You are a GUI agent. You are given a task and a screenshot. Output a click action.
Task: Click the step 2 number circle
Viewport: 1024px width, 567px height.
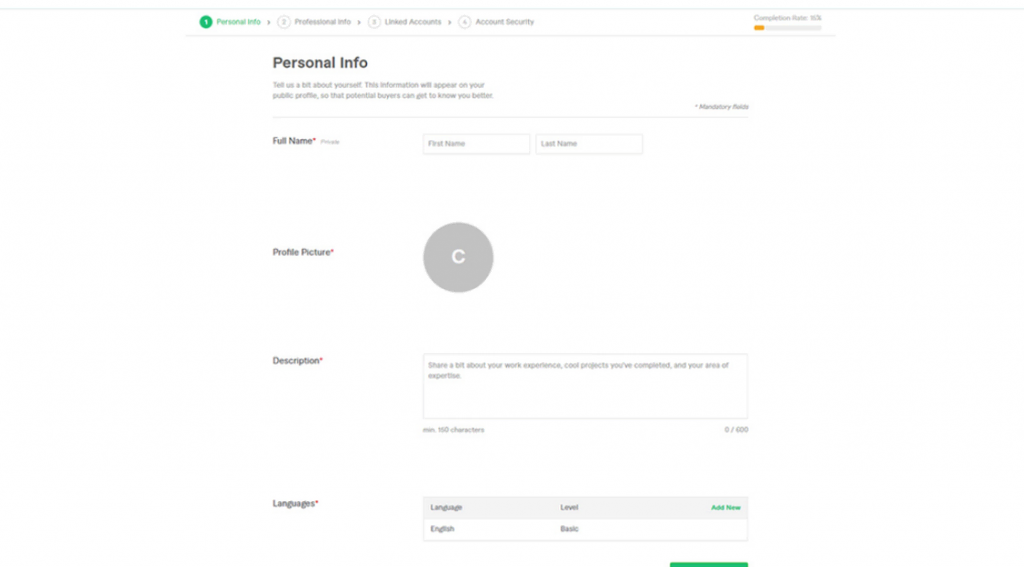point(284,22)
